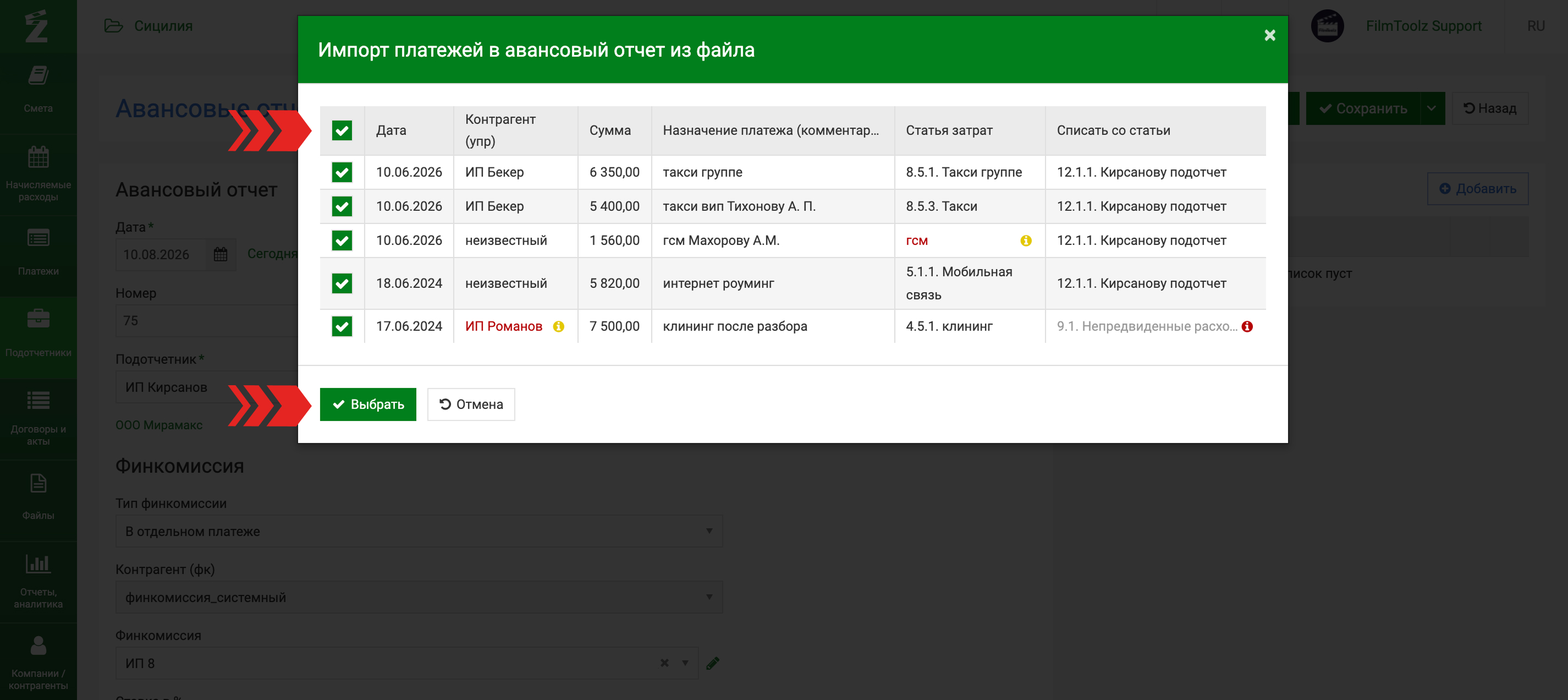
Task: Click the Сицилия project name
Action: (163, 25)
